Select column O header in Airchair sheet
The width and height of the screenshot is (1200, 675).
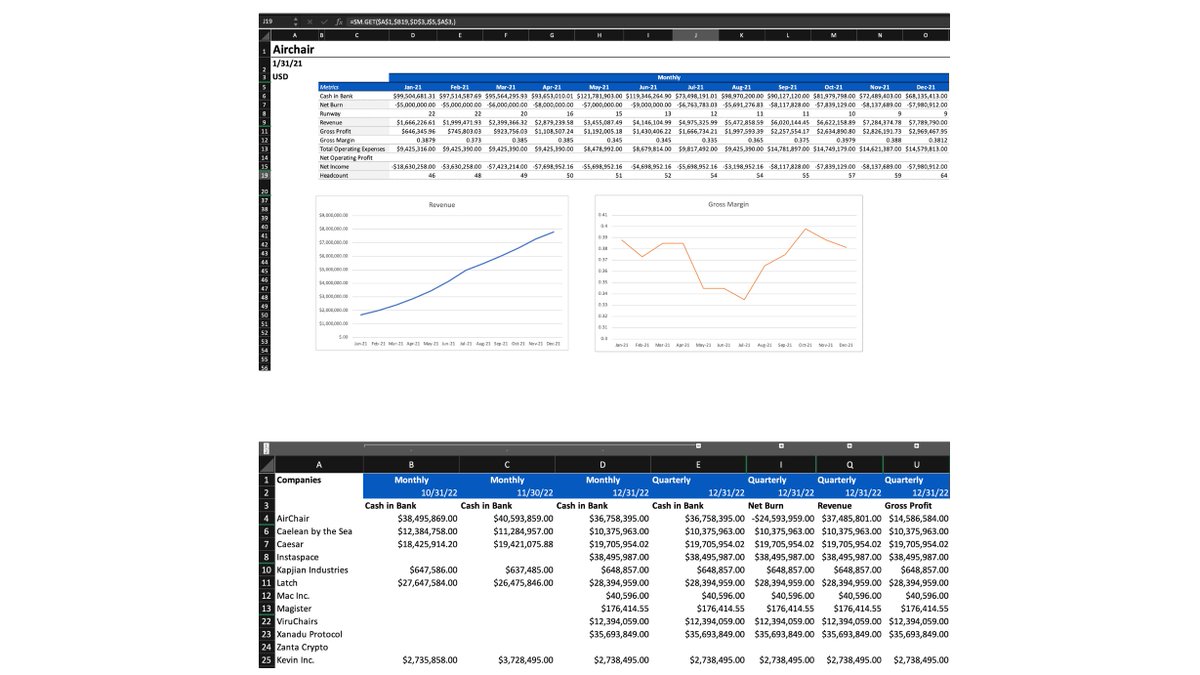pos(925,35)
